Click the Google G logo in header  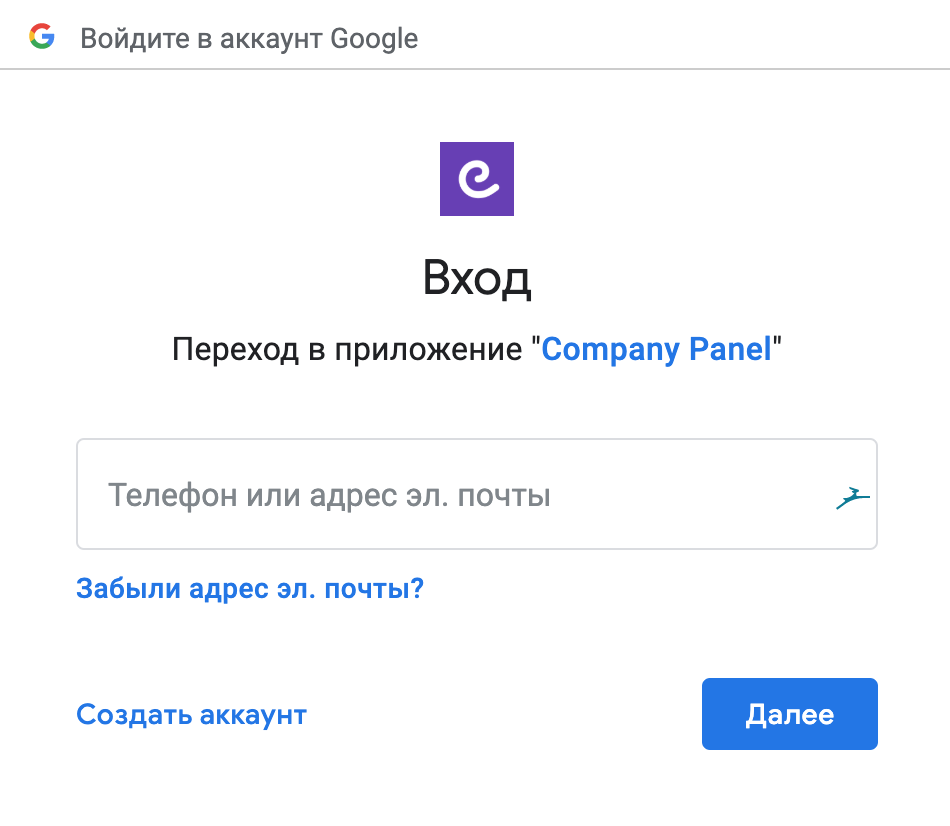(41, 38)
